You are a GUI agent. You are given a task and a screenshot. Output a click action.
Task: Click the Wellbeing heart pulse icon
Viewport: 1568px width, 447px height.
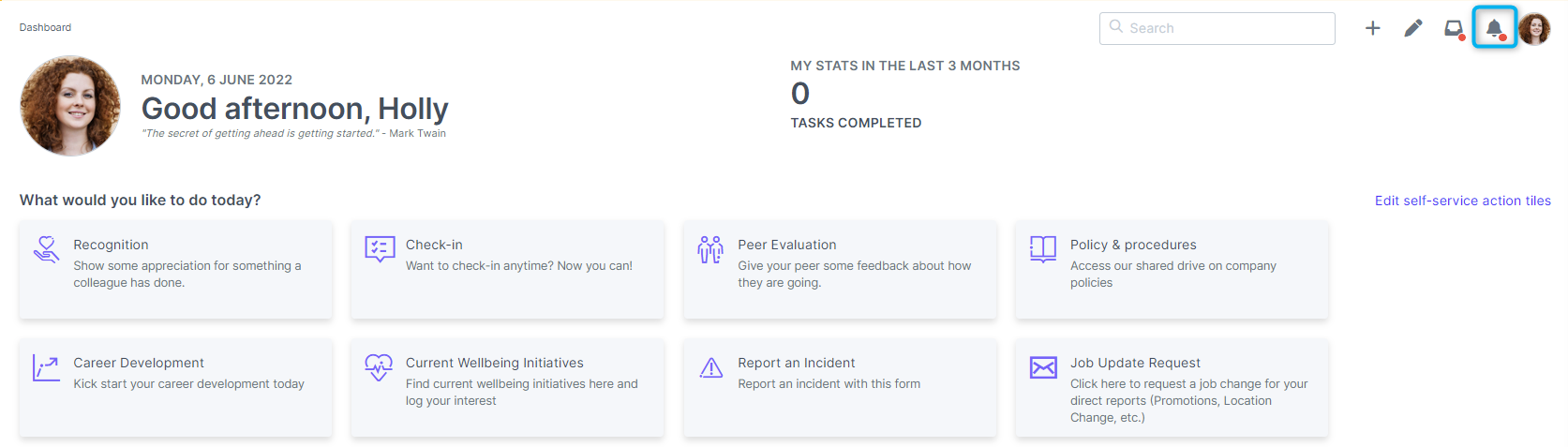click(379, 367)
